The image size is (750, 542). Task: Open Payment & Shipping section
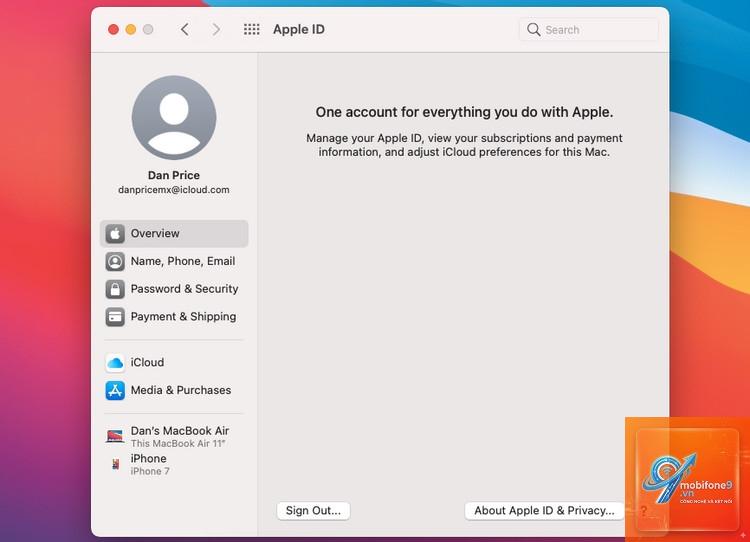[174, 317]
